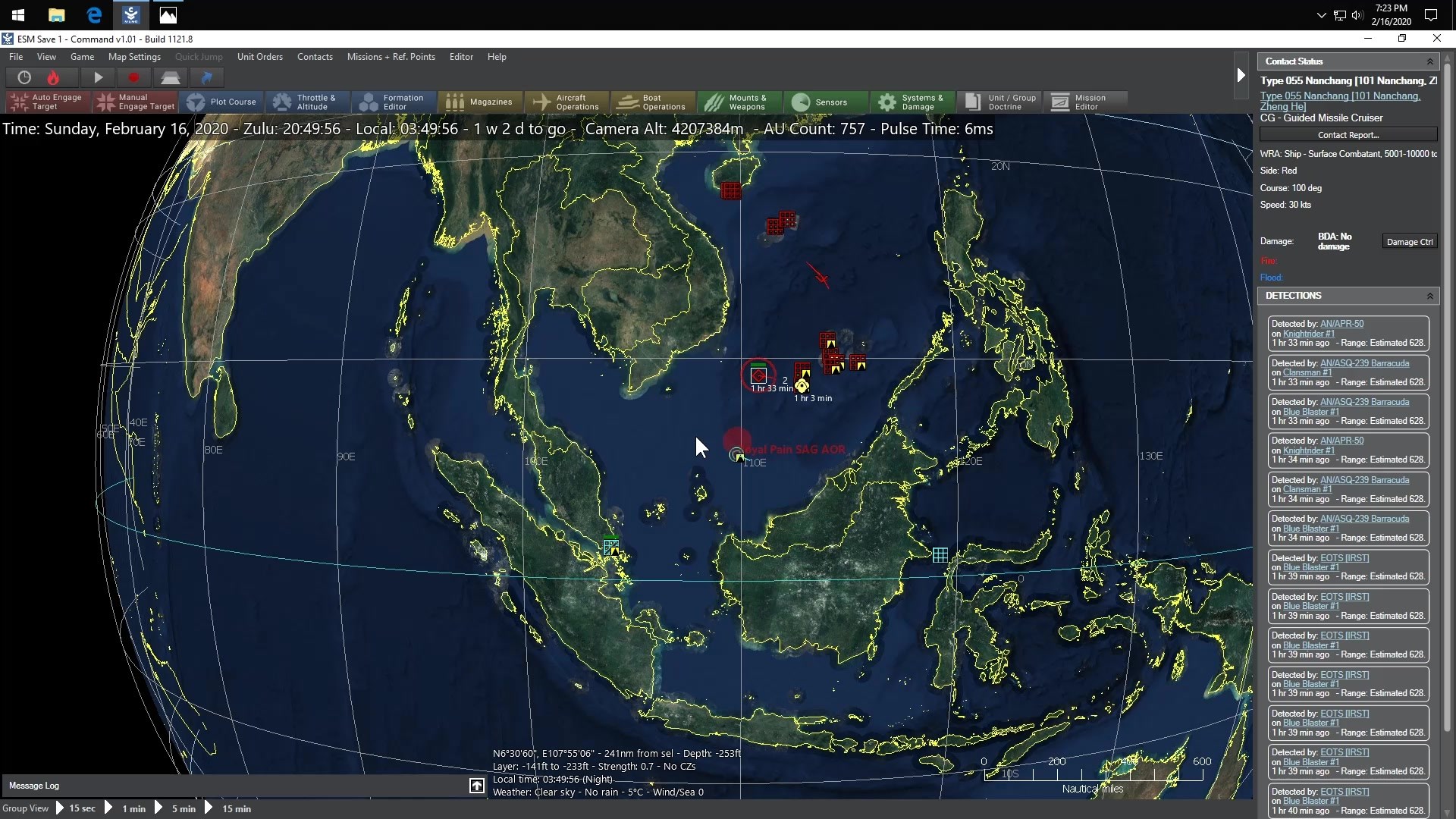Click the Contact Report button
The width and height of the screenshot is (1456, 819).
(1348, 135)
